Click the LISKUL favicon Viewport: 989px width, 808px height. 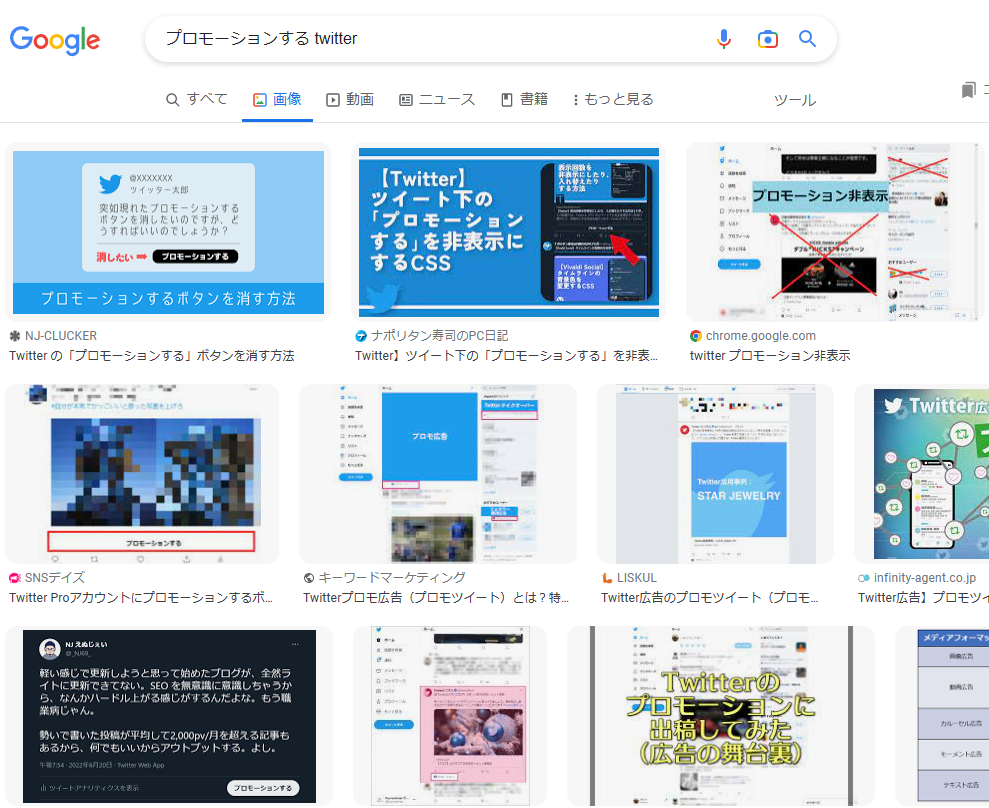coord(607,578)
